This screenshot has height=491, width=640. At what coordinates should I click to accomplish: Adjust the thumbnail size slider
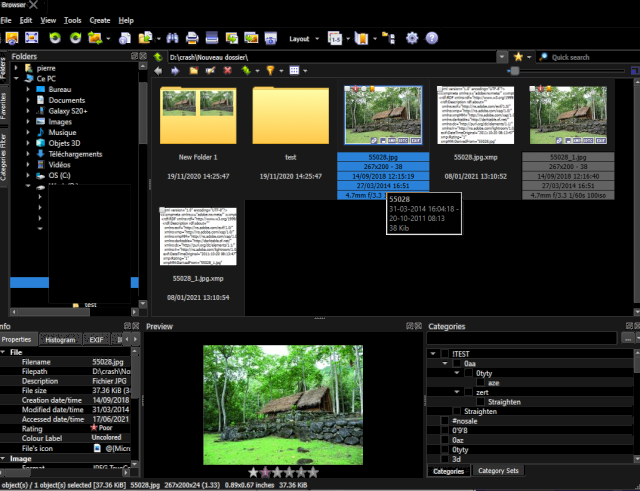tap(515, 71)
